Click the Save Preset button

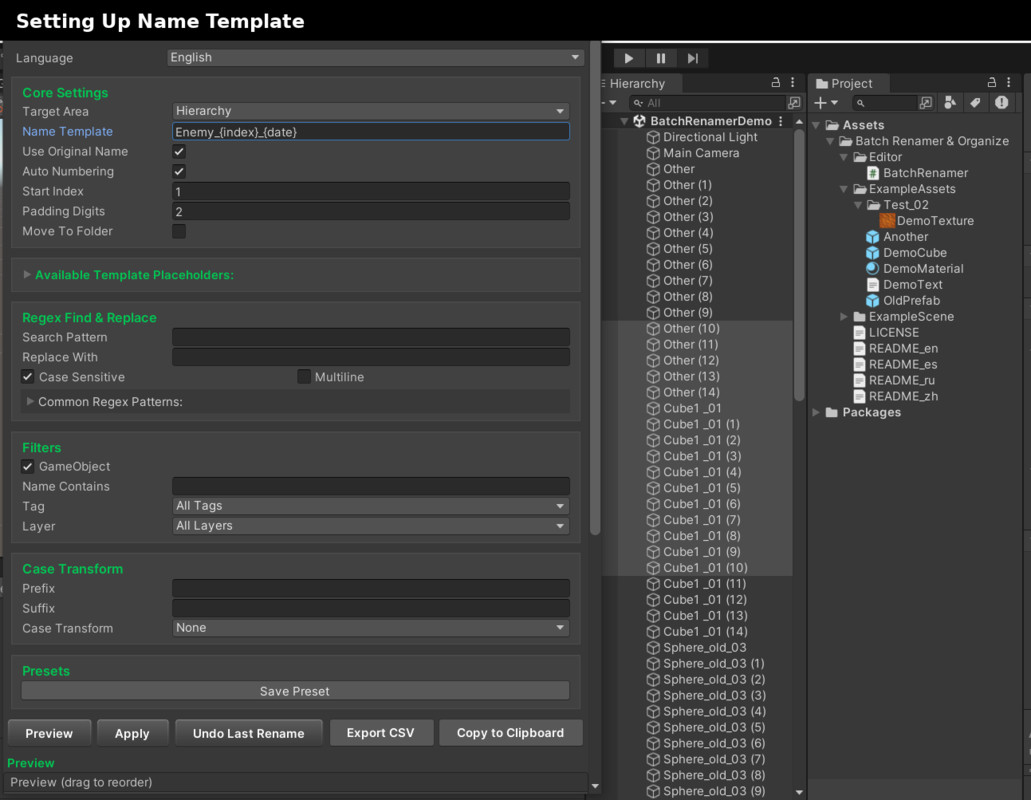click(x=295, y=691)
